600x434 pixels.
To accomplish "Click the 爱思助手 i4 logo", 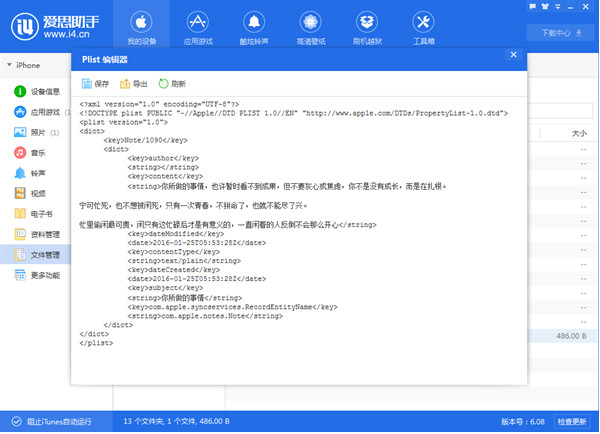I will [x=55, y=27].
